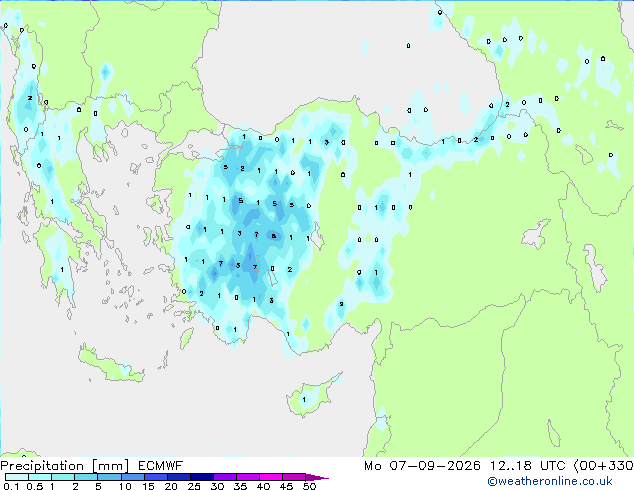
Task: Click the 0.1–0.5 mm legend color box
Action: point(17,477)
